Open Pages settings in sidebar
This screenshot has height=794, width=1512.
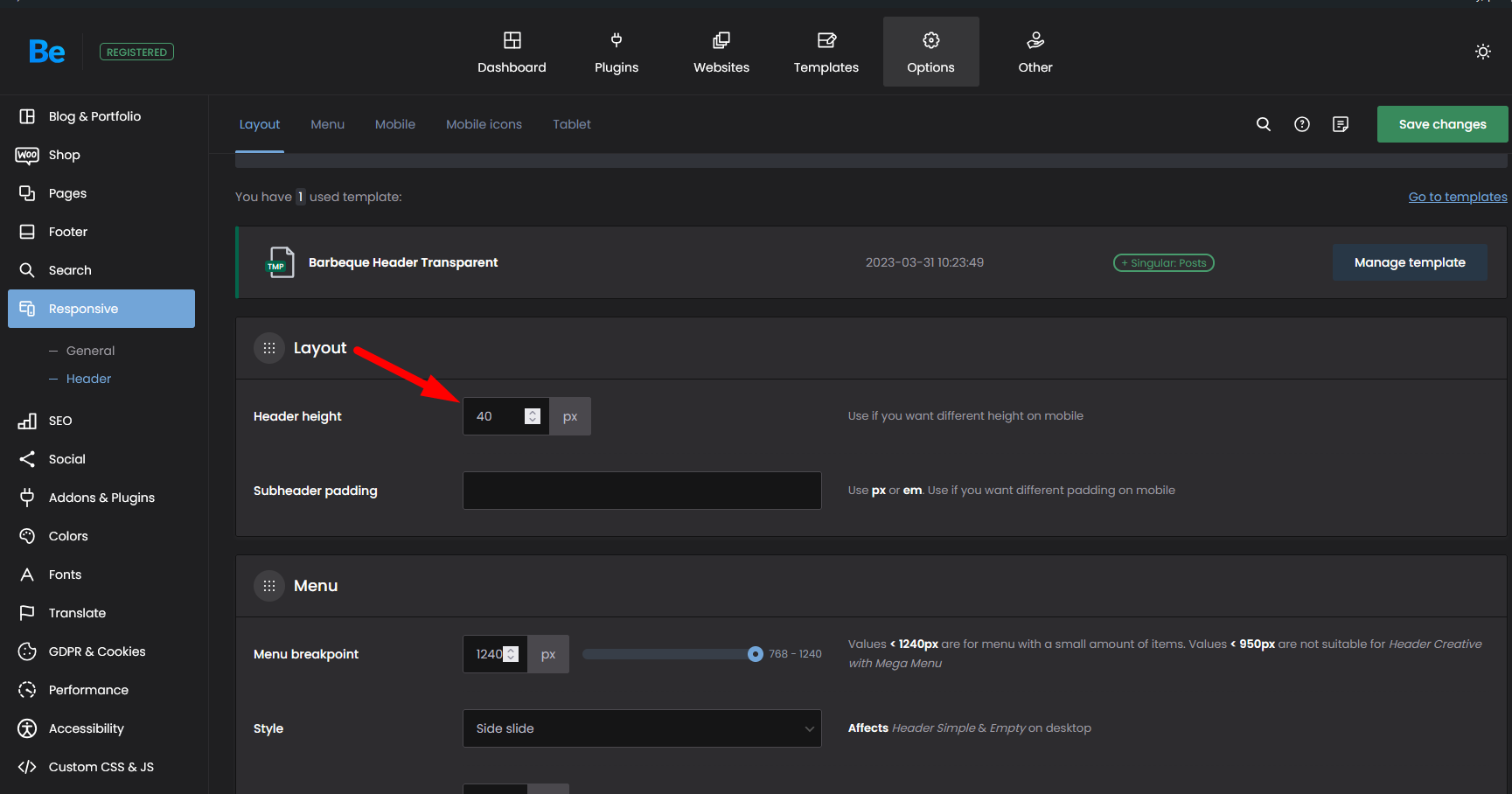click(x=101, y=193)
